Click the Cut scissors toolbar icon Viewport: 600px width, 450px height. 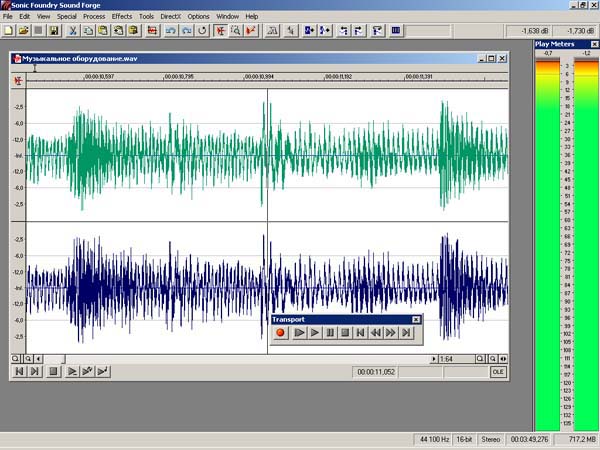pos(72,31)
